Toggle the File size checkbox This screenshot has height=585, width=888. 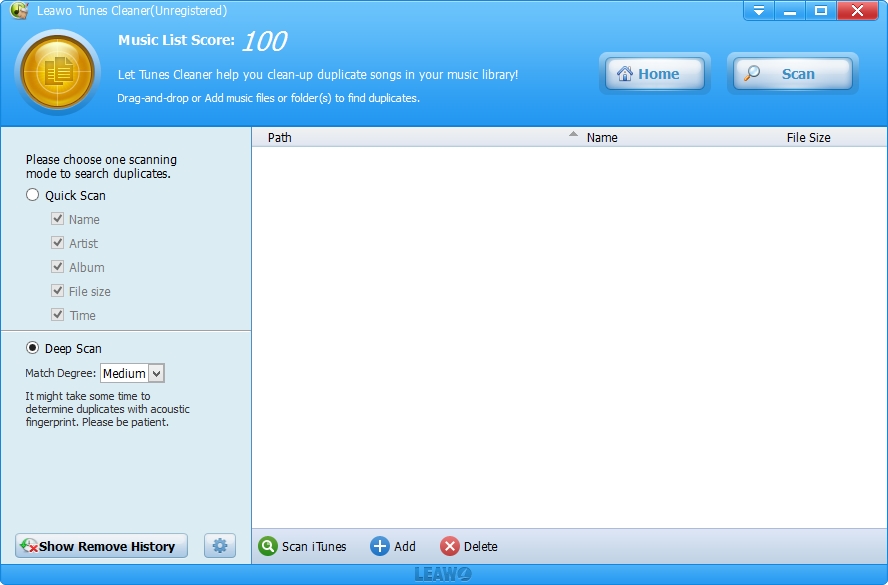point(58,291)
